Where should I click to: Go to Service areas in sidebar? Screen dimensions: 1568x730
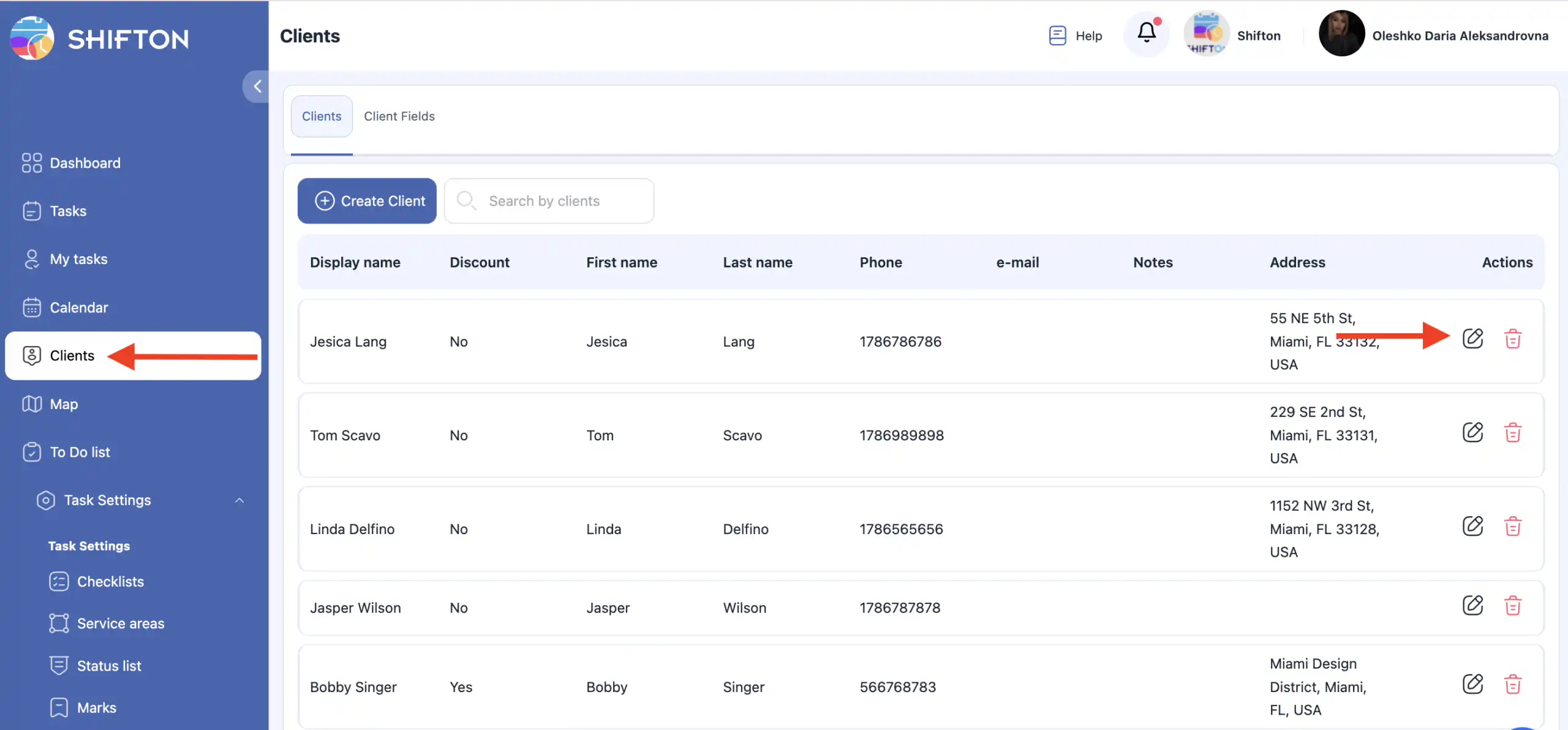pos(120,623)
